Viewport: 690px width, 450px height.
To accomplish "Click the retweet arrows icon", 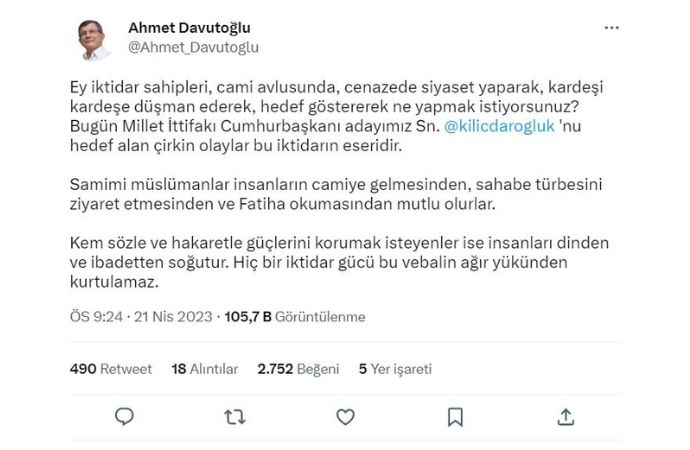I will tap(234, 416).
